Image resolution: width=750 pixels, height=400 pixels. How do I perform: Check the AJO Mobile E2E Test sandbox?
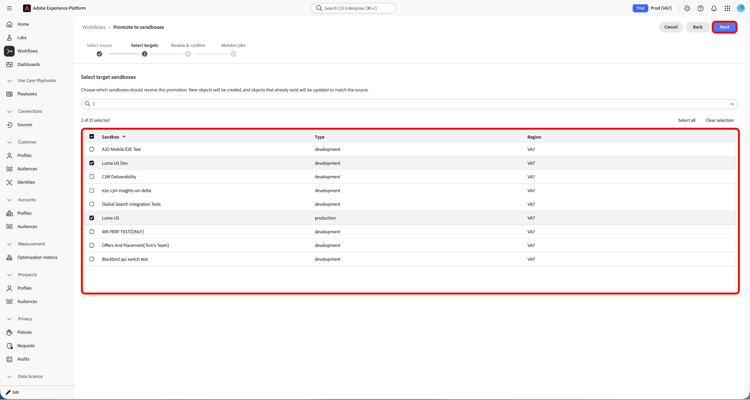[92, 149]
